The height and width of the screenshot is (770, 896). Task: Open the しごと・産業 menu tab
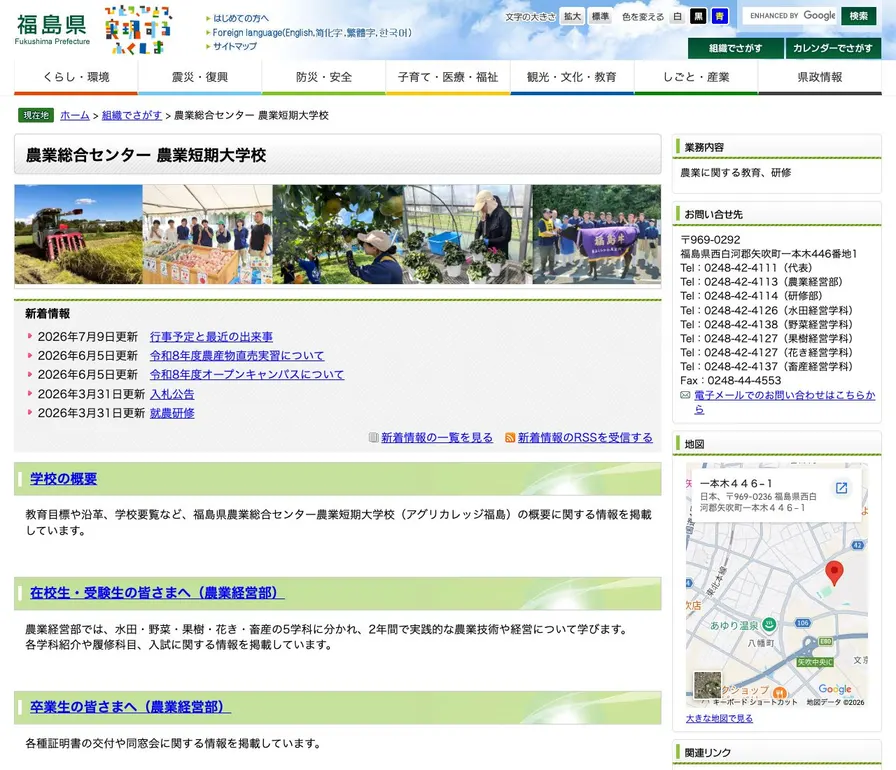(x=696, y=77)
